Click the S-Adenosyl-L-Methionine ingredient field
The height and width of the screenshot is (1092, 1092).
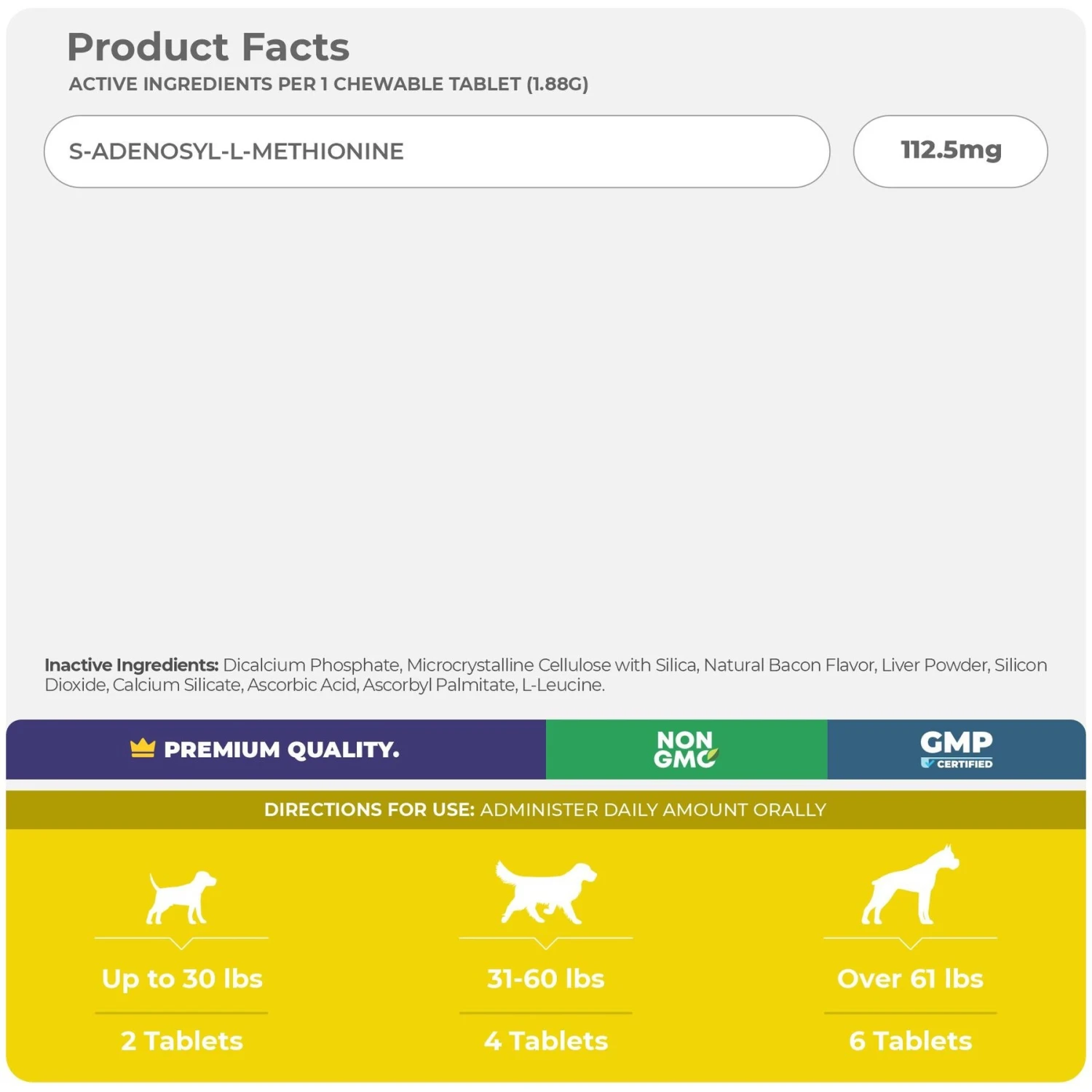pos(437,151)
